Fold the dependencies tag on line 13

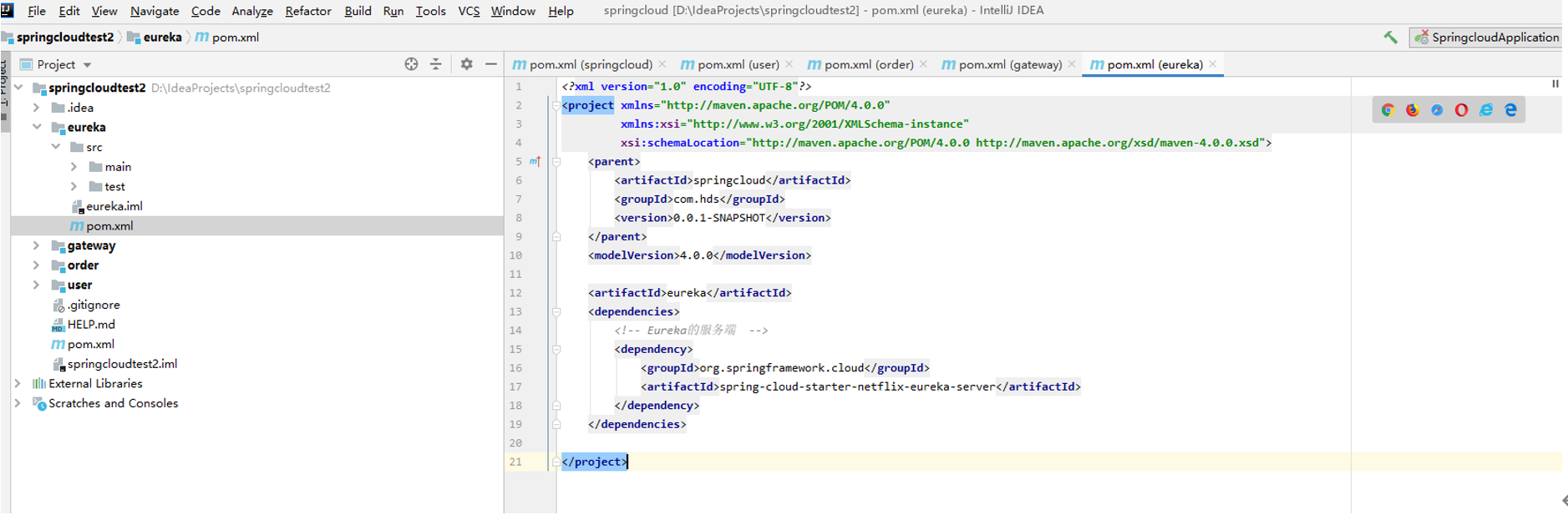click(x=556, y=311)
